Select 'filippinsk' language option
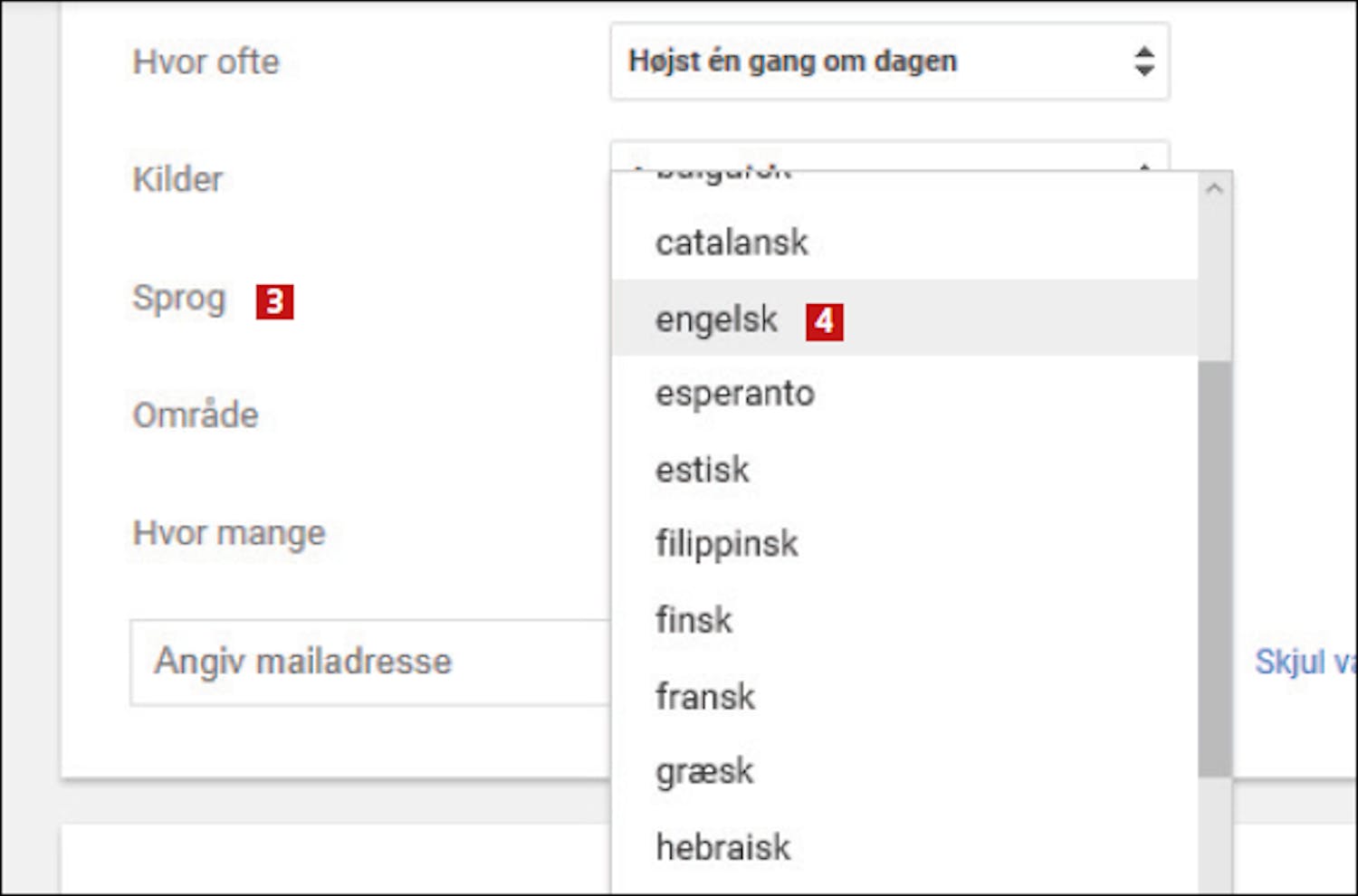Viewport: 1358px width, 896px height. (x=727, y=544)
